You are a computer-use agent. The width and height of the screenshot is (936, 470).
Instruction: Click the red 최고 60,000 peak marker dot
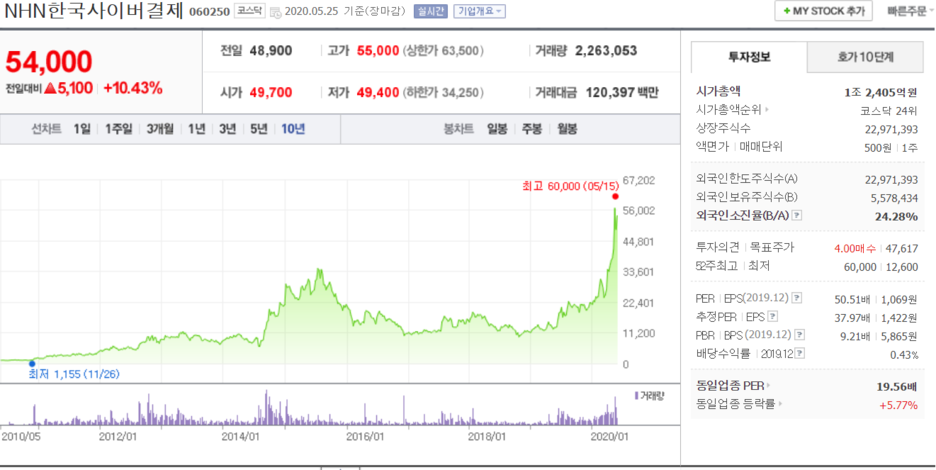pyautogui.click(x=615, y=196)
